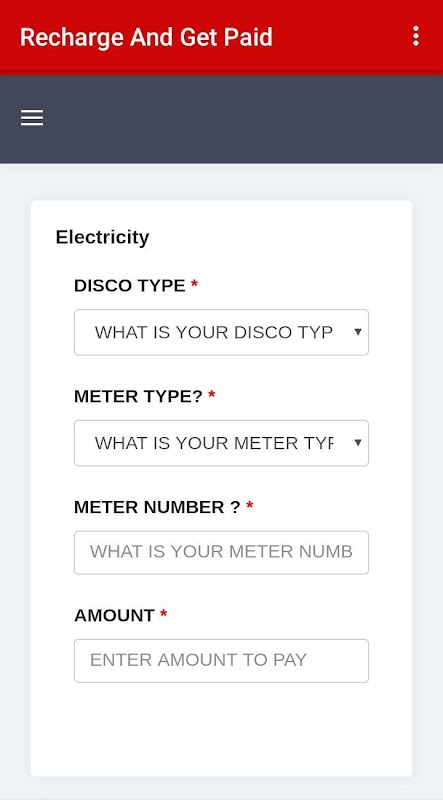Focus the meter number input field
The image size is (443, 800).
(221, 553)
